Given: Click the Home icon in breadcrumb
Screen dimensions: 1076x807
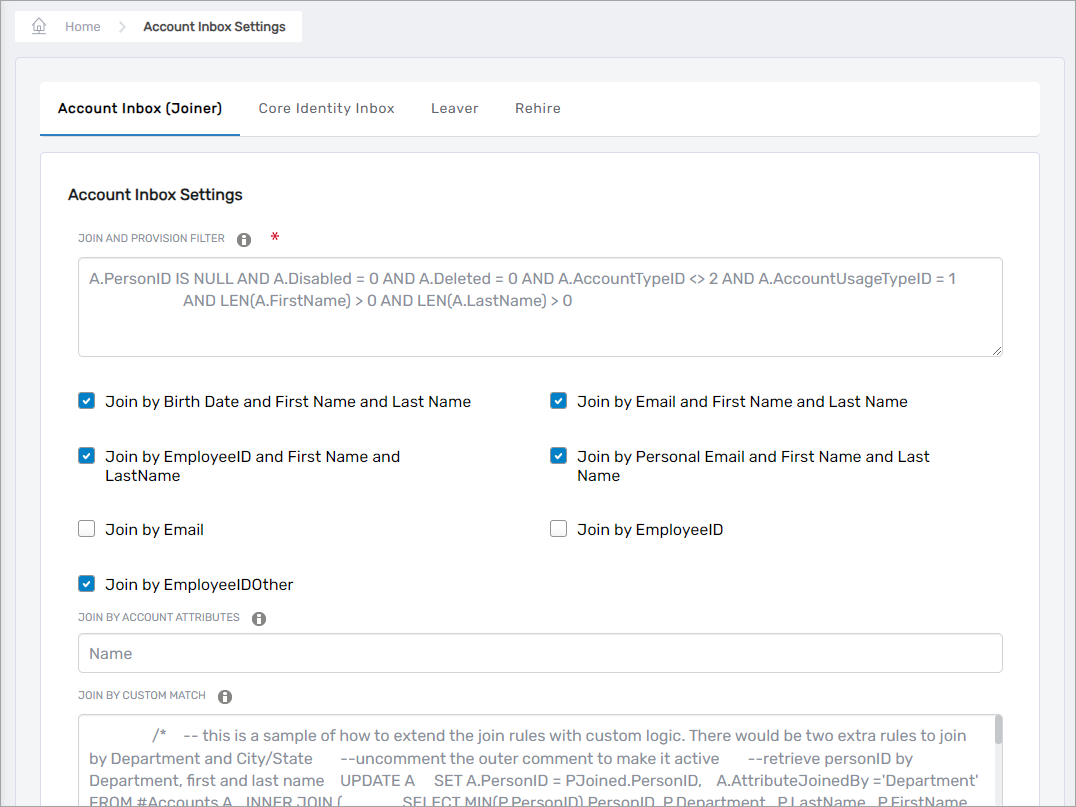Looking at the screenshot, I should point(39,27).
